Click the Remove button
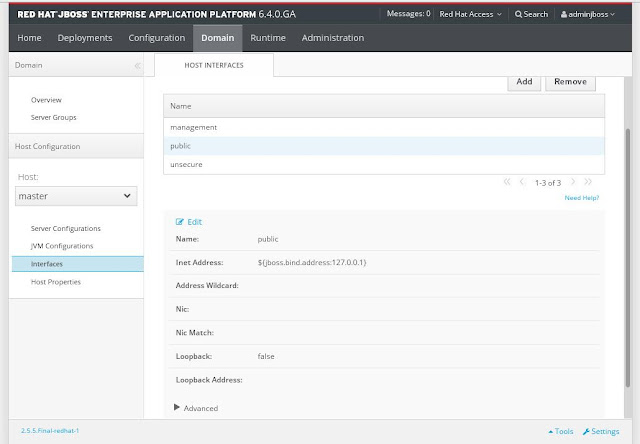Screen dimensions: 640x444 [x=570, y=82]
